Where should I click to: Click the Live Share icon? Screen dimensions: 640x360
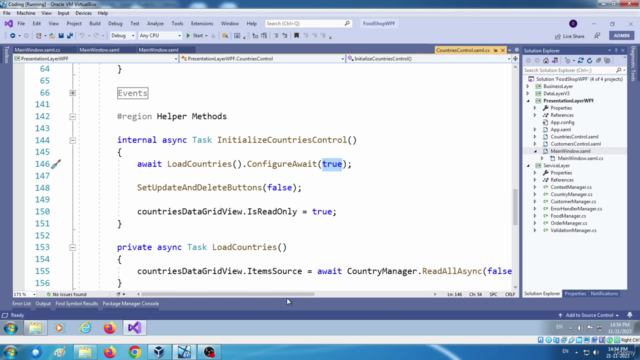pyautogui.click(x=558, y=36)
